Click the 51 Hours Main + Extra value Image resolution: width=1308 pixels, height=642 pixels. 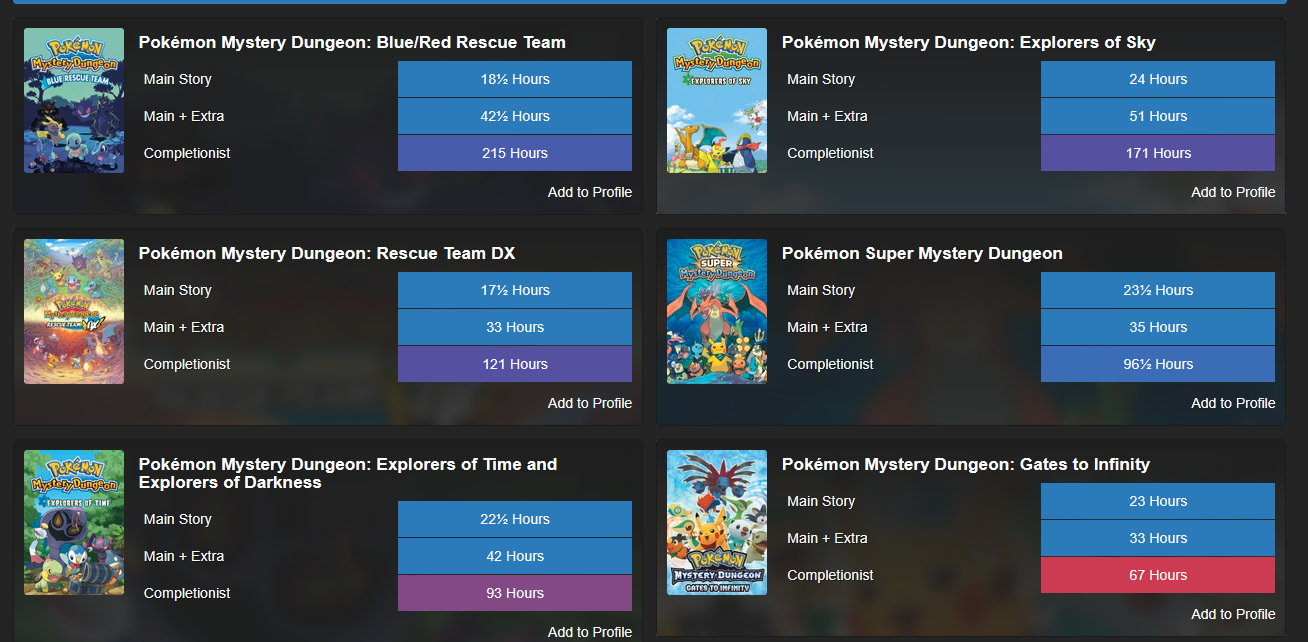pyautogui.click(x=1158, y=116)
